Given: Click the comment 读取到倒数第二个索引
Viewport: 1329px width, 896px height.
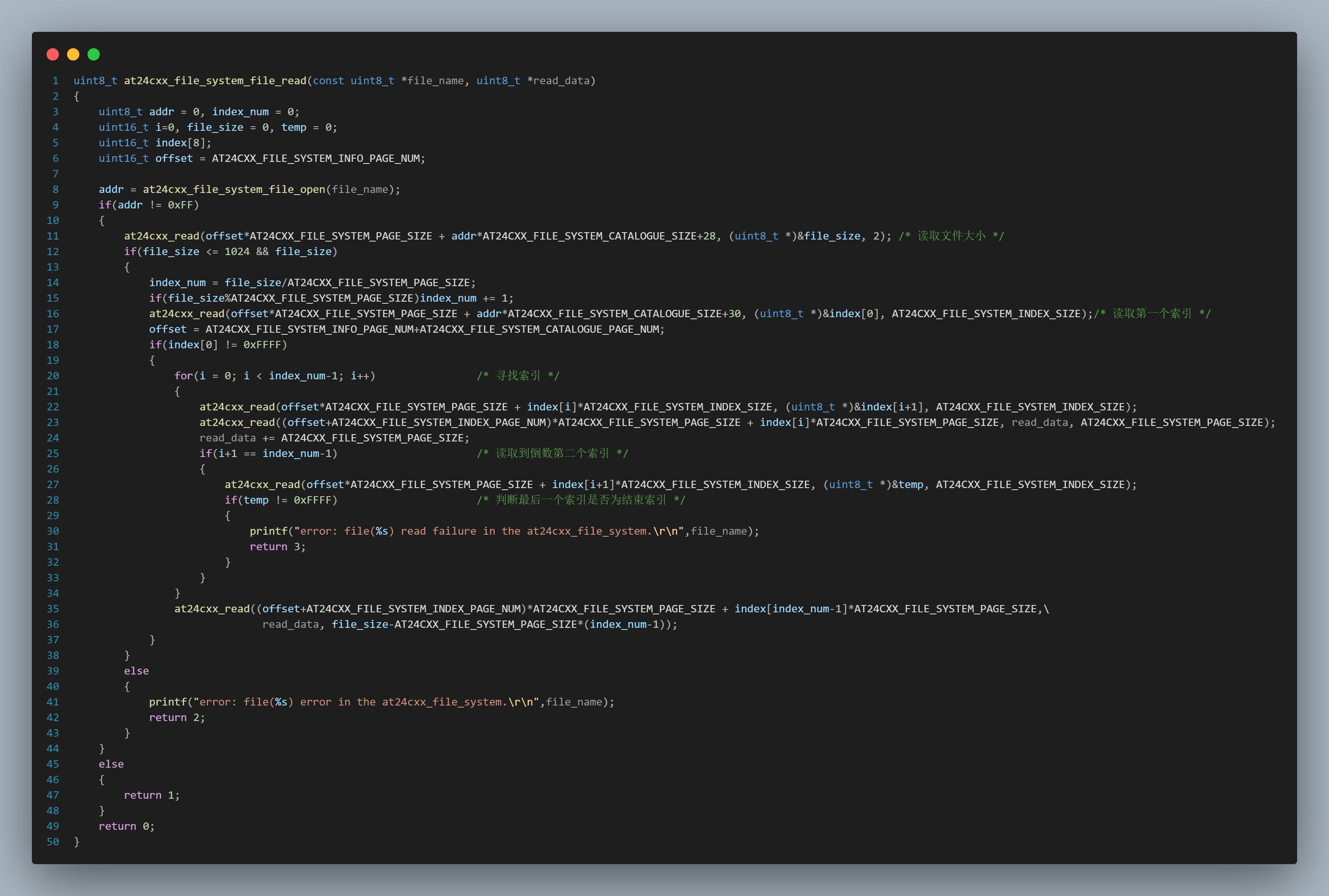Looking at the screenshot, I should pyautogui.click(x=552, y=453).
